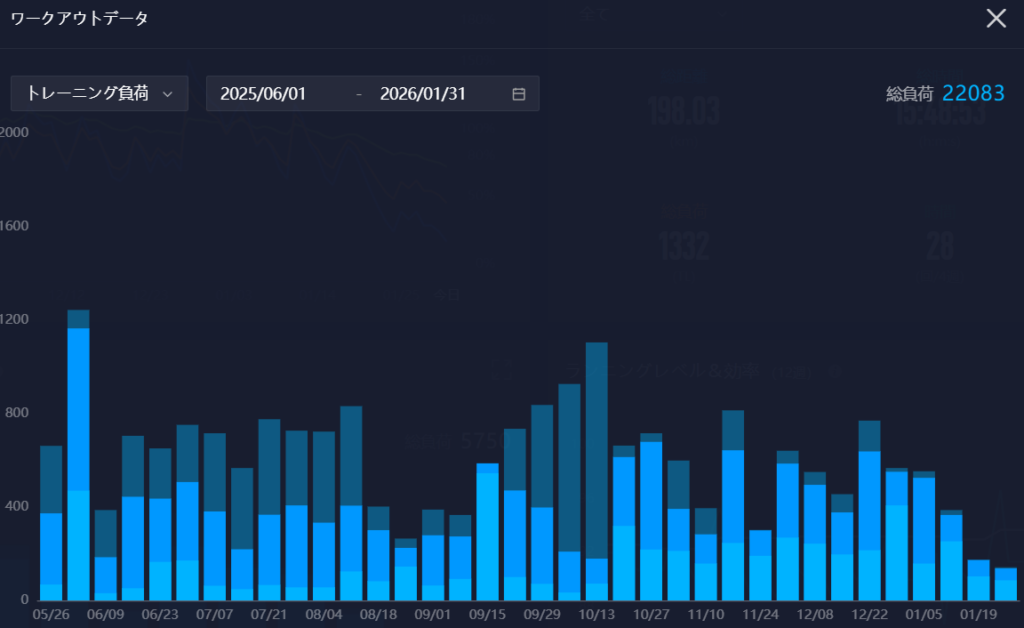Close the ワークアウトデータ panel
1024x628 pixels.
coord(996,18)
